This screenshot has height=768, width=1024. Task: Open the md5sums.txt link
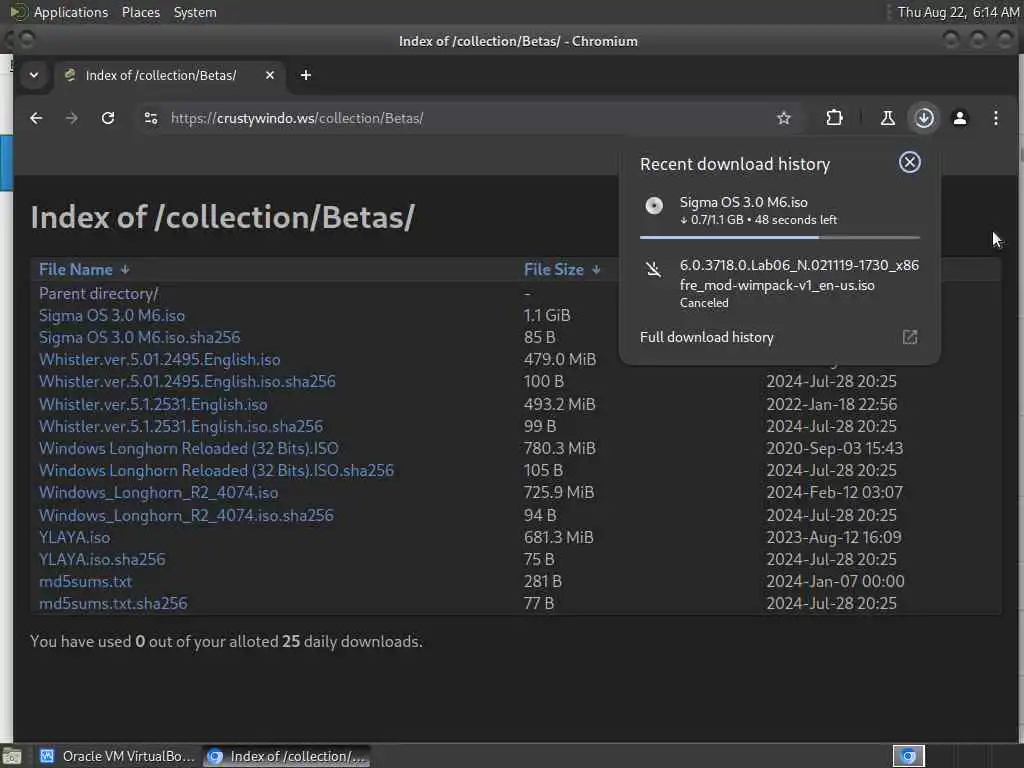(x=86, y=581)
